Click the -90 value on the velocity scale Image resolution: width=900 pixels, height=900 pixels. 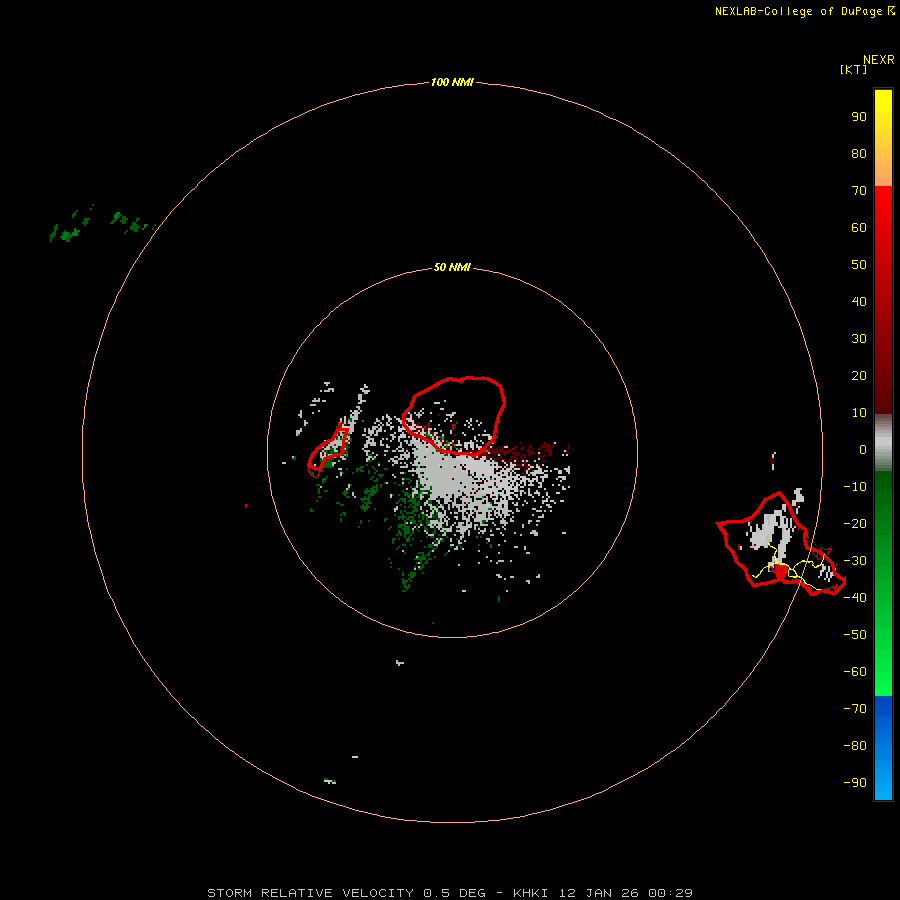[855, 782]
